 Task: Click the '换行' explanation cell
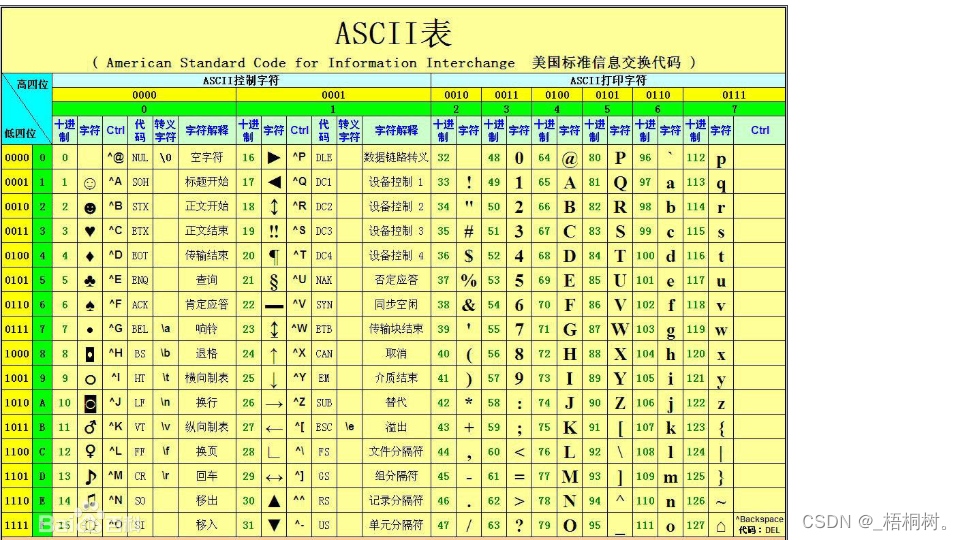click(x=207, y=403)
